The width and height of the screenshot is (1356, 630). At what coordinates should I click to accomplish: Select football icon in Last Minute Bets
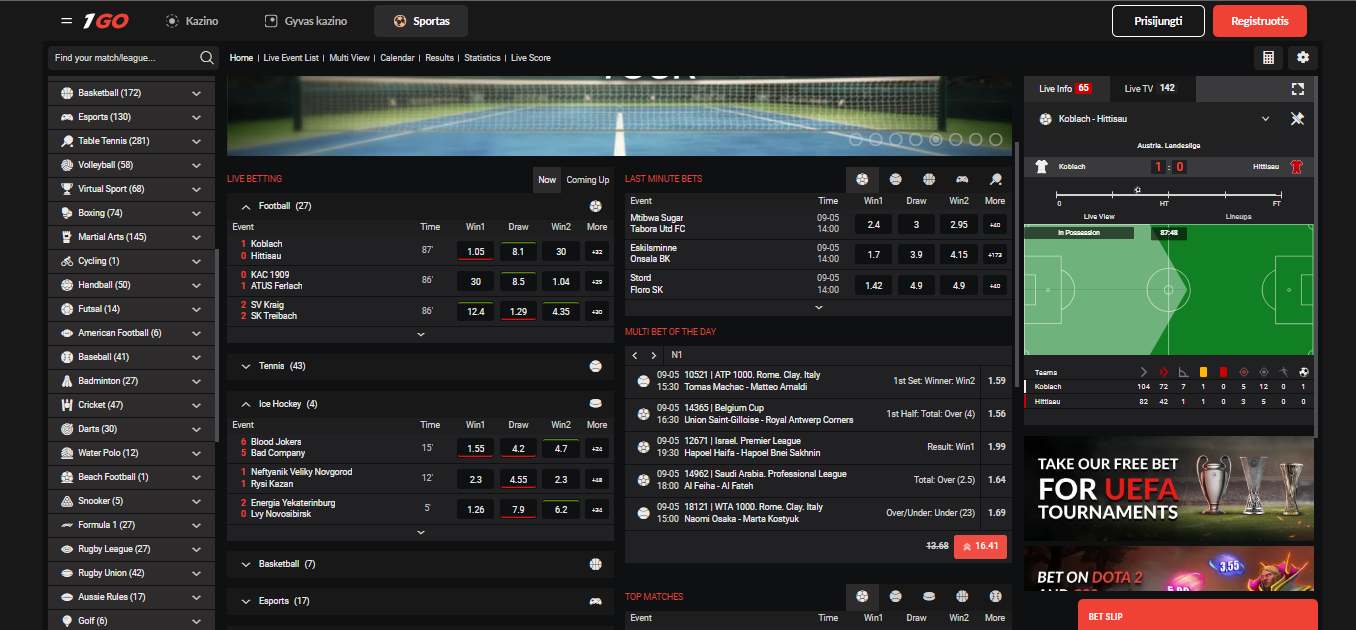point(861,179)
